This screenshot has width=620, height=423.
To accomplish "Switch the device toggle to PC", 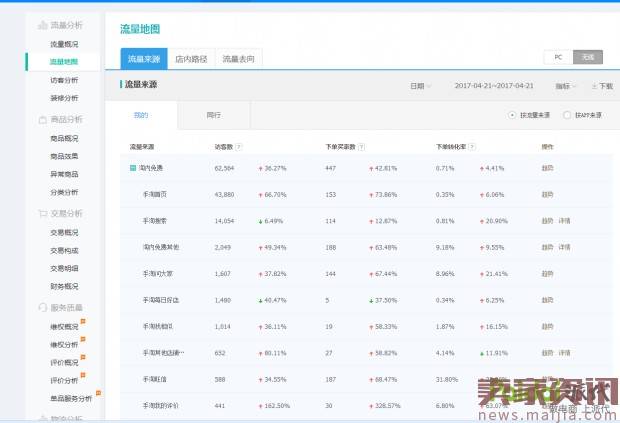I will pyautogui.click(x=558, y=57).
